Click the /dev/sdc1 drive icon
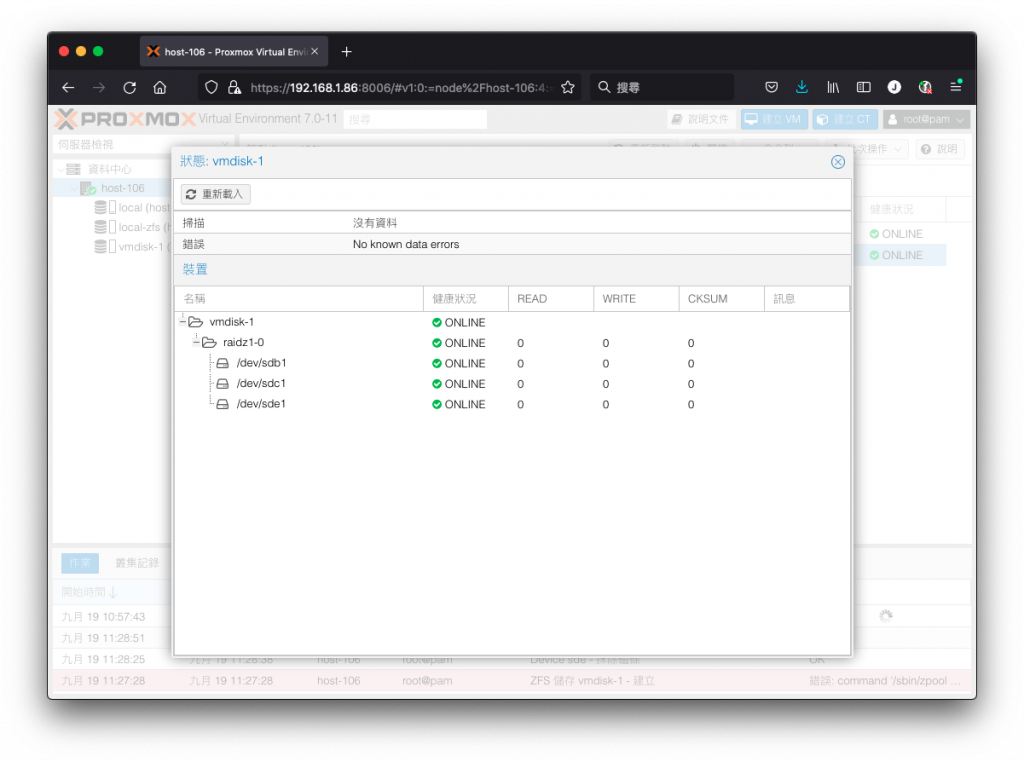 [x=223, y=383]
